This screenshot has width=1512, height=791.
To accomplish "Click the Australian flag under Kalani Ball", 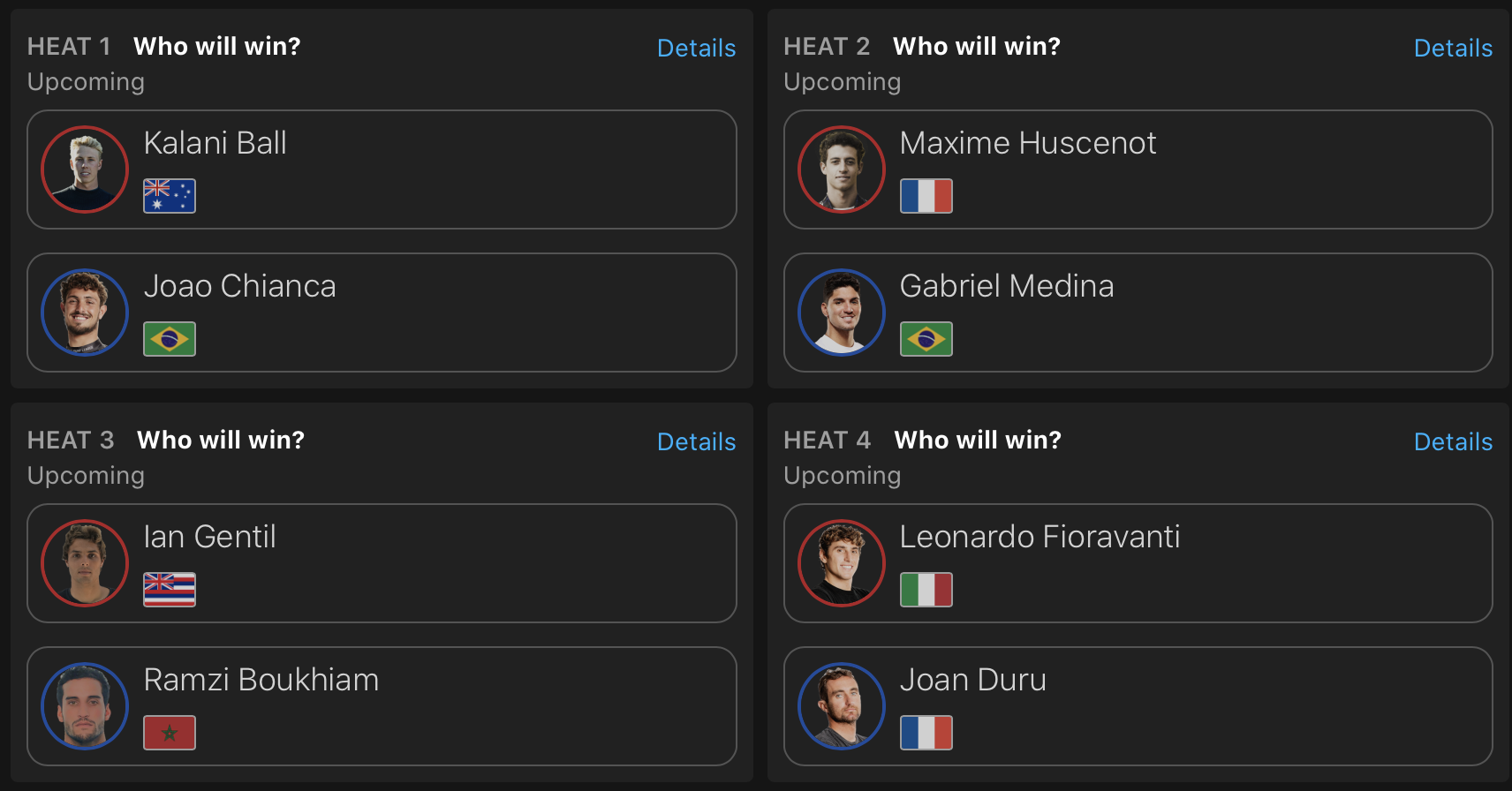I will [170, 196].
